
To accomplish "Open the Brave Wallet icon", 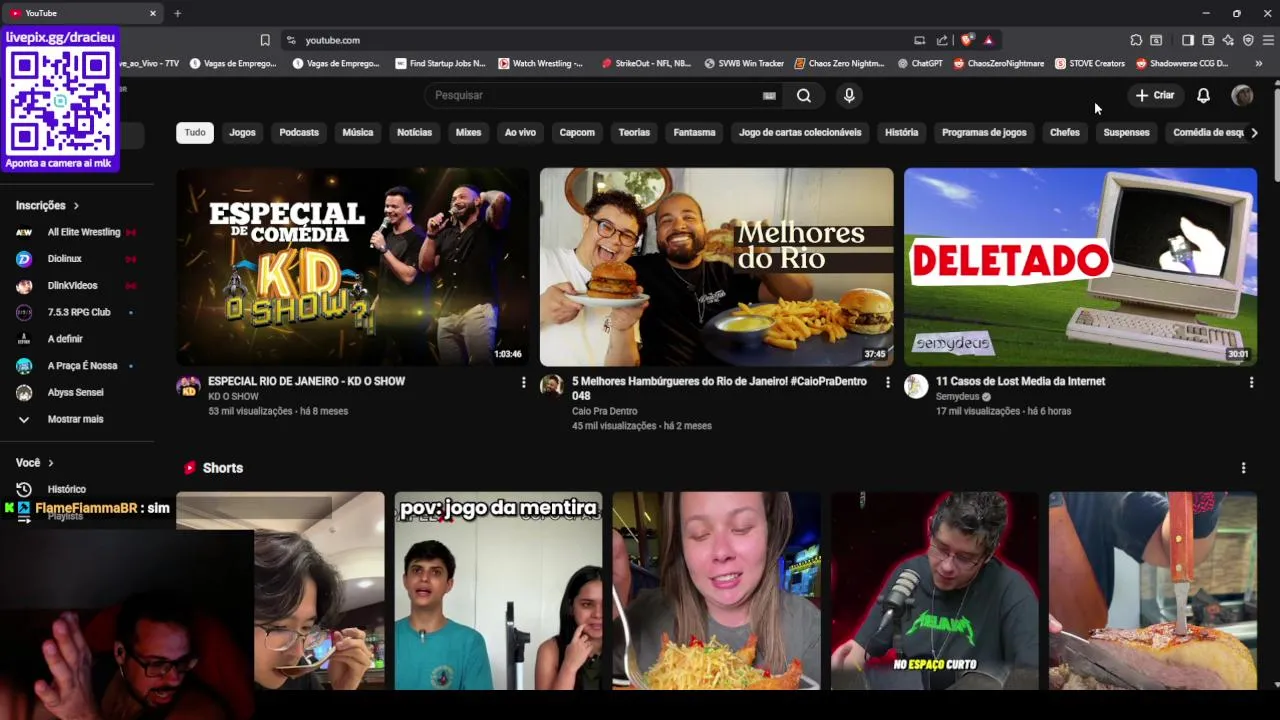I will (x=1208, y=40).
